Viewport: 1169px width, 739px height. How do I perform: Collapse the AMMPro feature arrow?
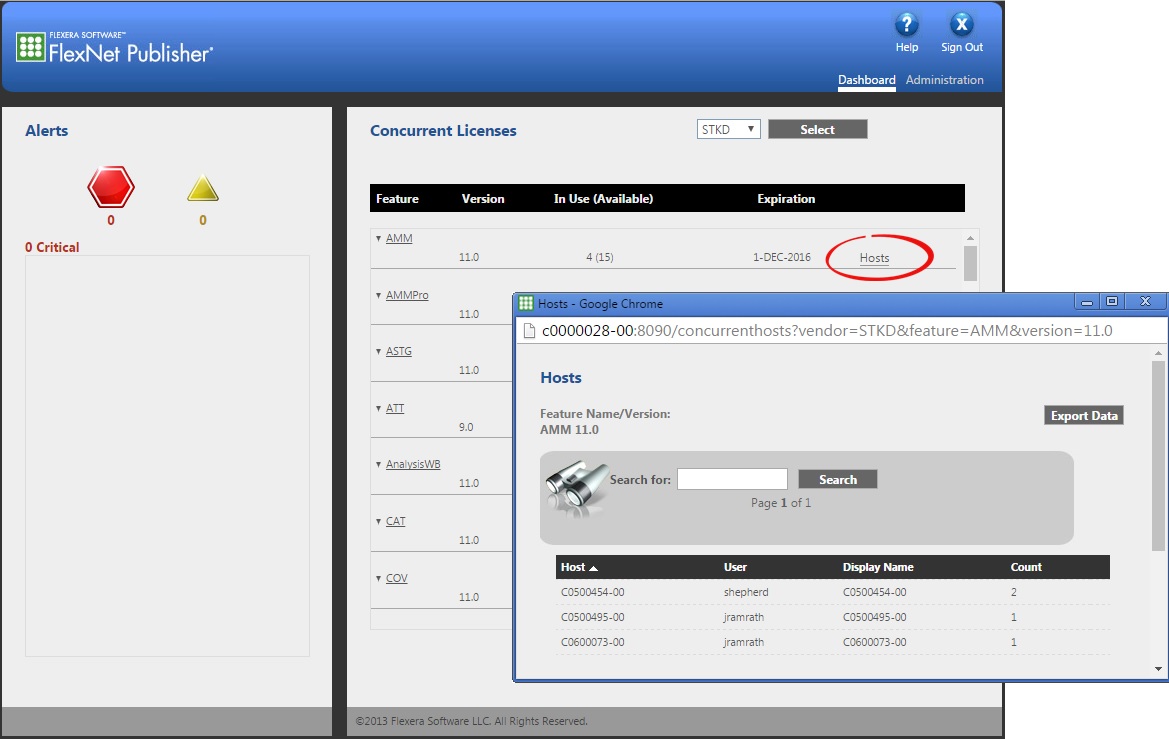[x=379, y=295]
